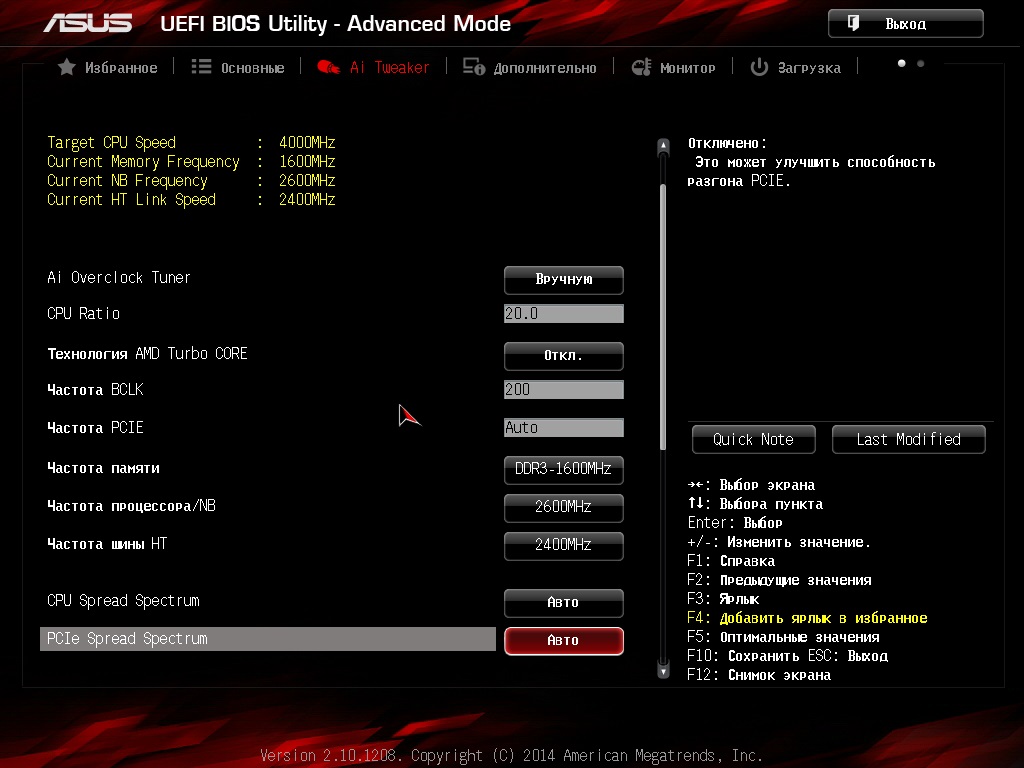Viewport: 1024px width, 768px height.
Task: Click the Отключено help description text
Action: point(811,162)
